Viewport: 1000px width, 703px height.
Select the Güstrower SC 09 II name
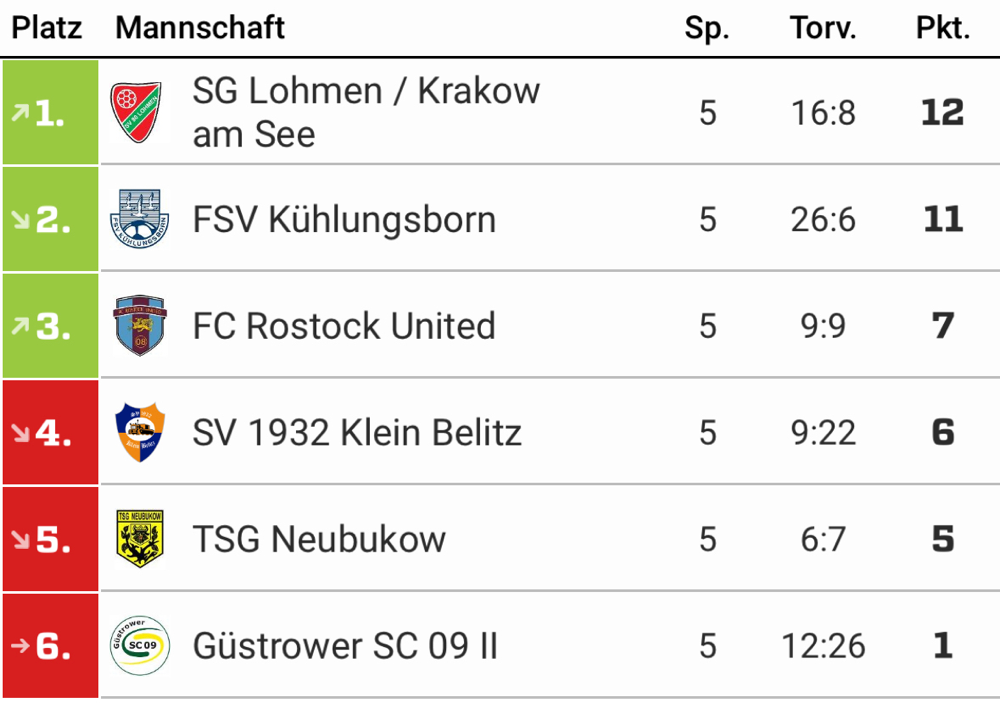(345, 647)
